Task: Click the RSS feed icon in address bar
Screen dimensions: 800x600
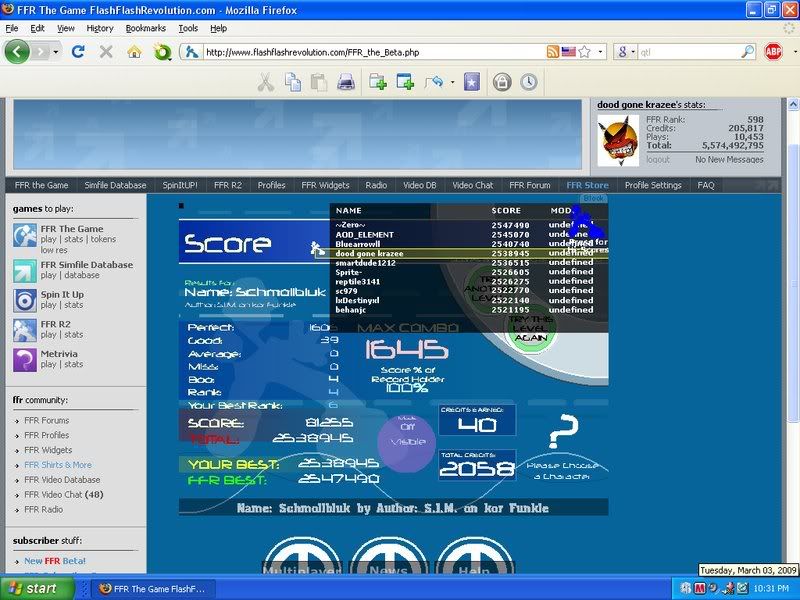Action: pos(553,52)
